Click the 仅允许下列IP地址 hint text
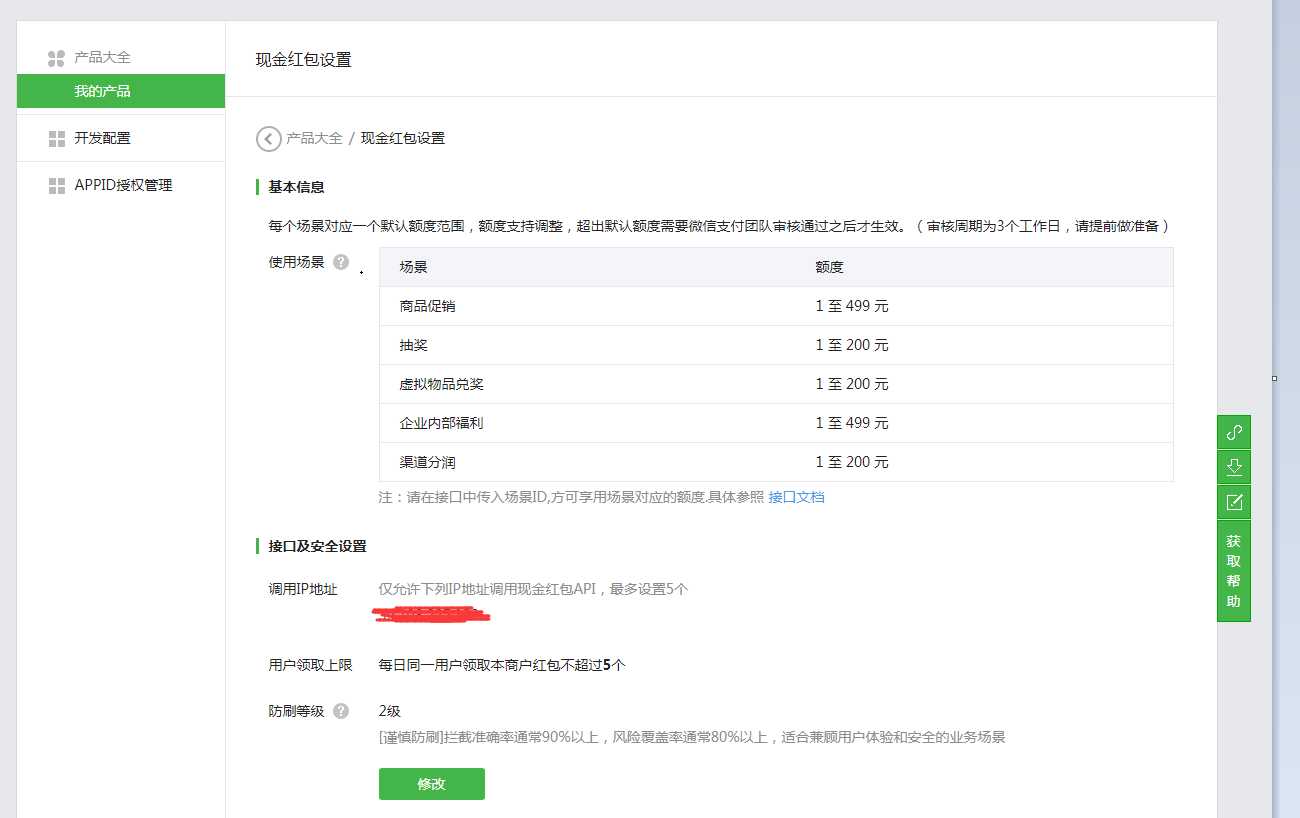This screenshot has height=818, width=1300. pos(533,589)
